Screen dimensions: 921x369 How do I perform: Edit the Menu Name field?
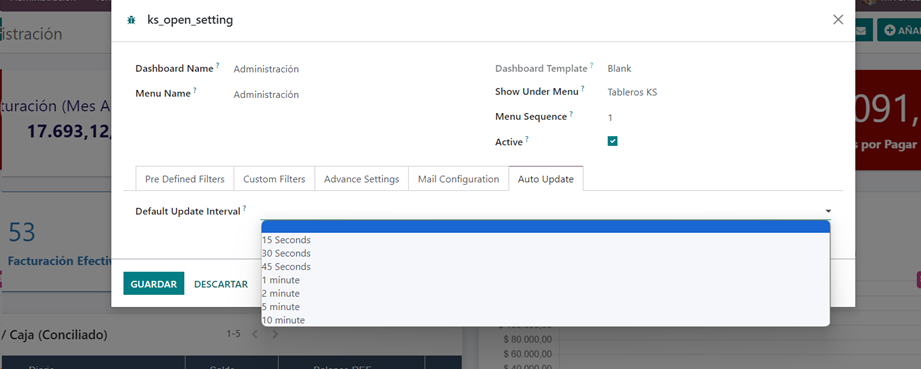(x=266, y=95)
